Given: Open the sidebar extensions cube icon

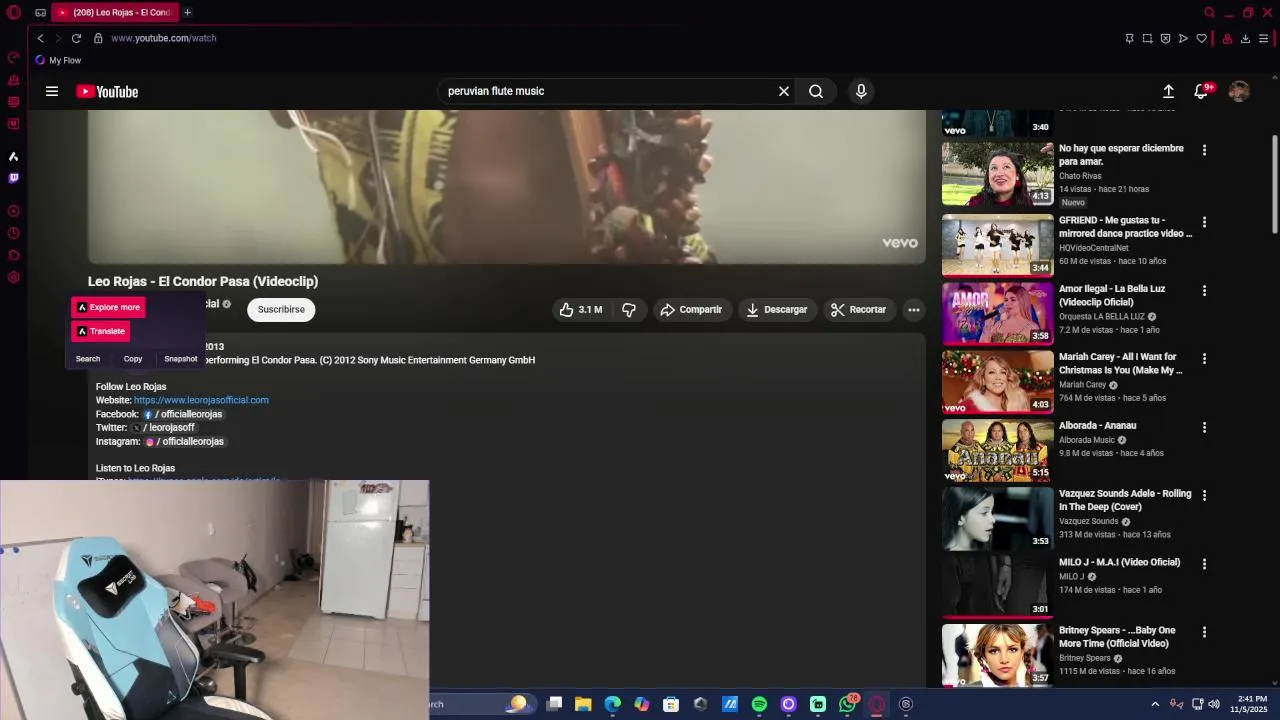Looking at the screenshot, I should pyautogui.click(x=13, y=255).
